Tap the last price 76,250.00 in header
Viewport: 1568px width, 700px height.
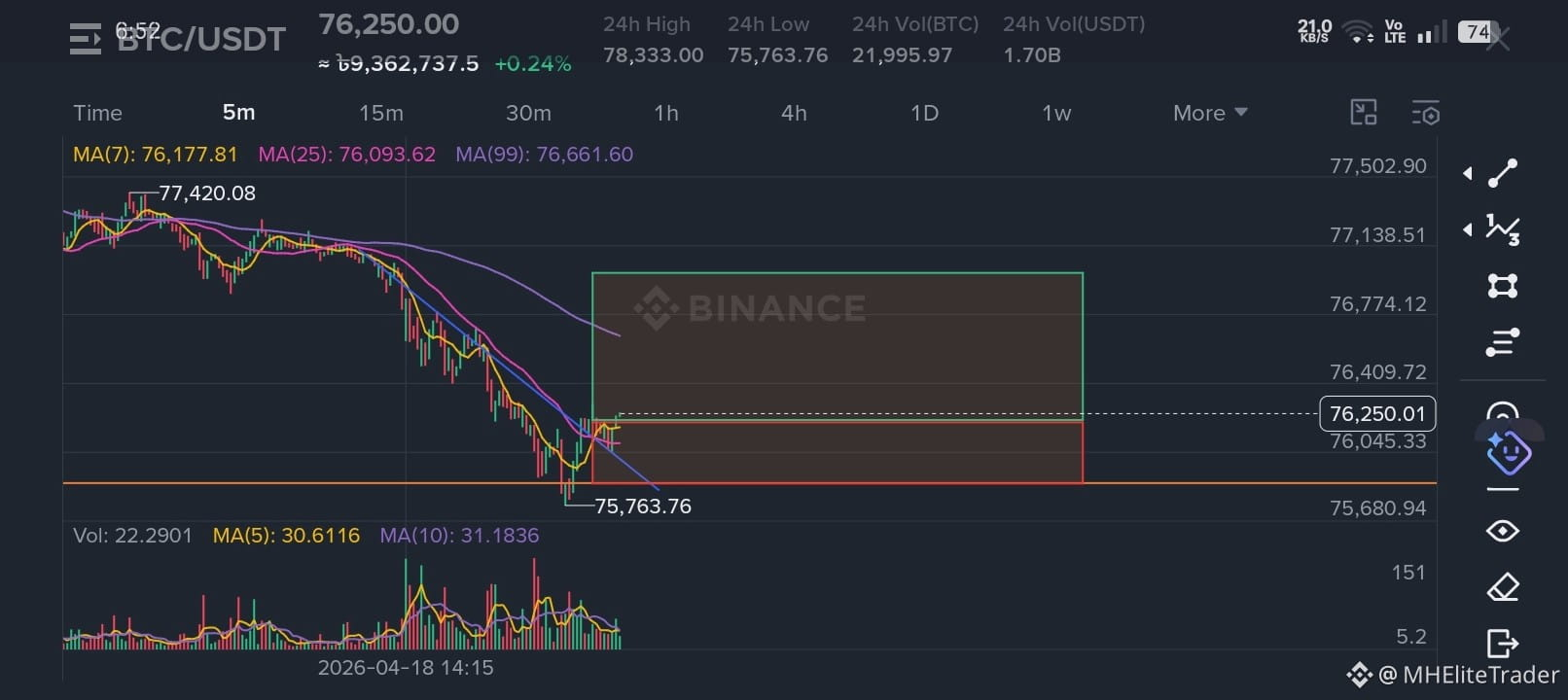coord(389,23)
